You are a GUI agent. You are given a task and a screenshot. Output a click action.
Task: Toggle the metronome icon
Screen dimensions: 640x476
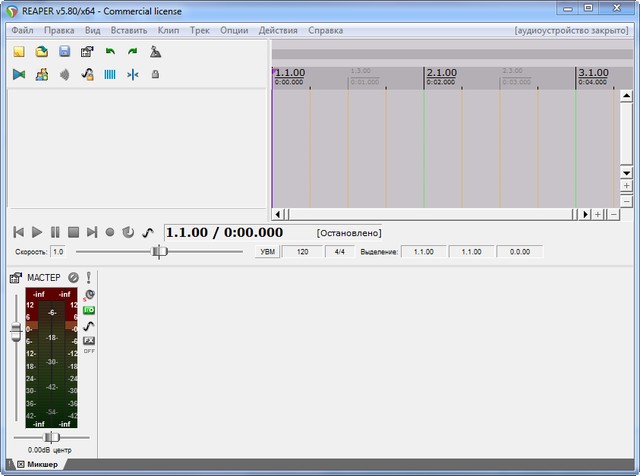[x=155, y=51]
